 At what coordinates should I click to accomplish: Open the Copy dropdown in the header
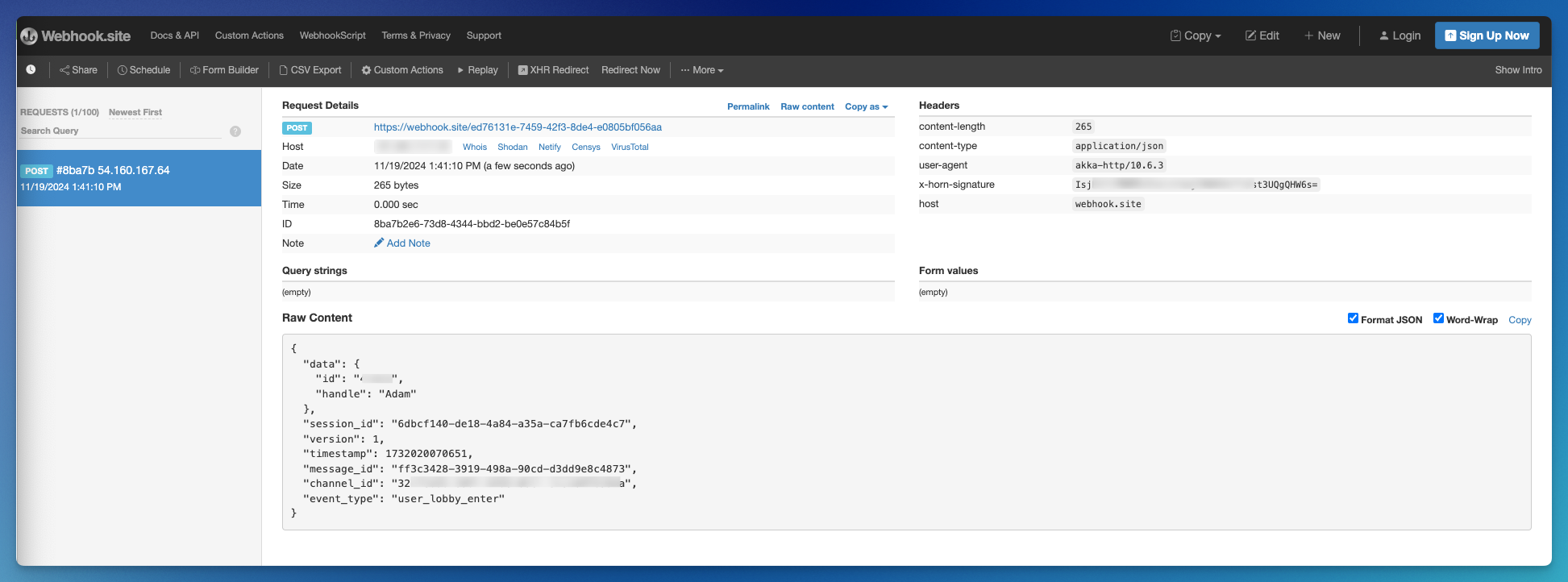[x=1196, y=35]
